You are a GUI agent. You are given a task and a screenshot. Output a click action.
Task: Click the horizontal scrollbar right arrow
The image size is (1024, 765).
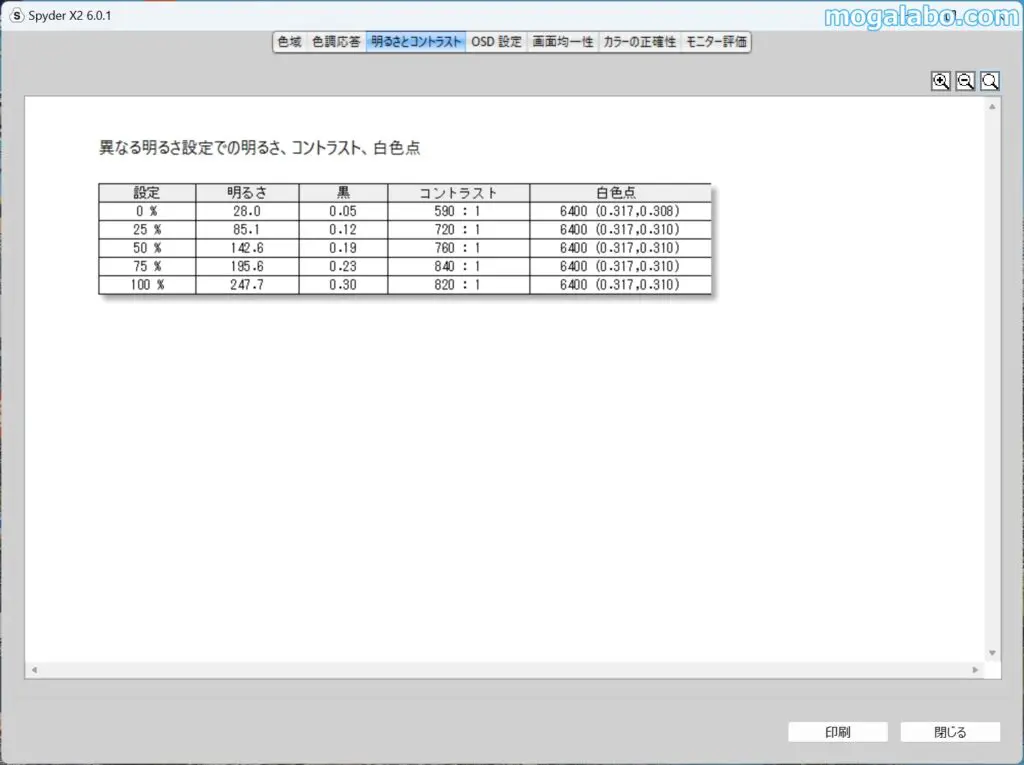pyautogui.click(x=977, y=669)
